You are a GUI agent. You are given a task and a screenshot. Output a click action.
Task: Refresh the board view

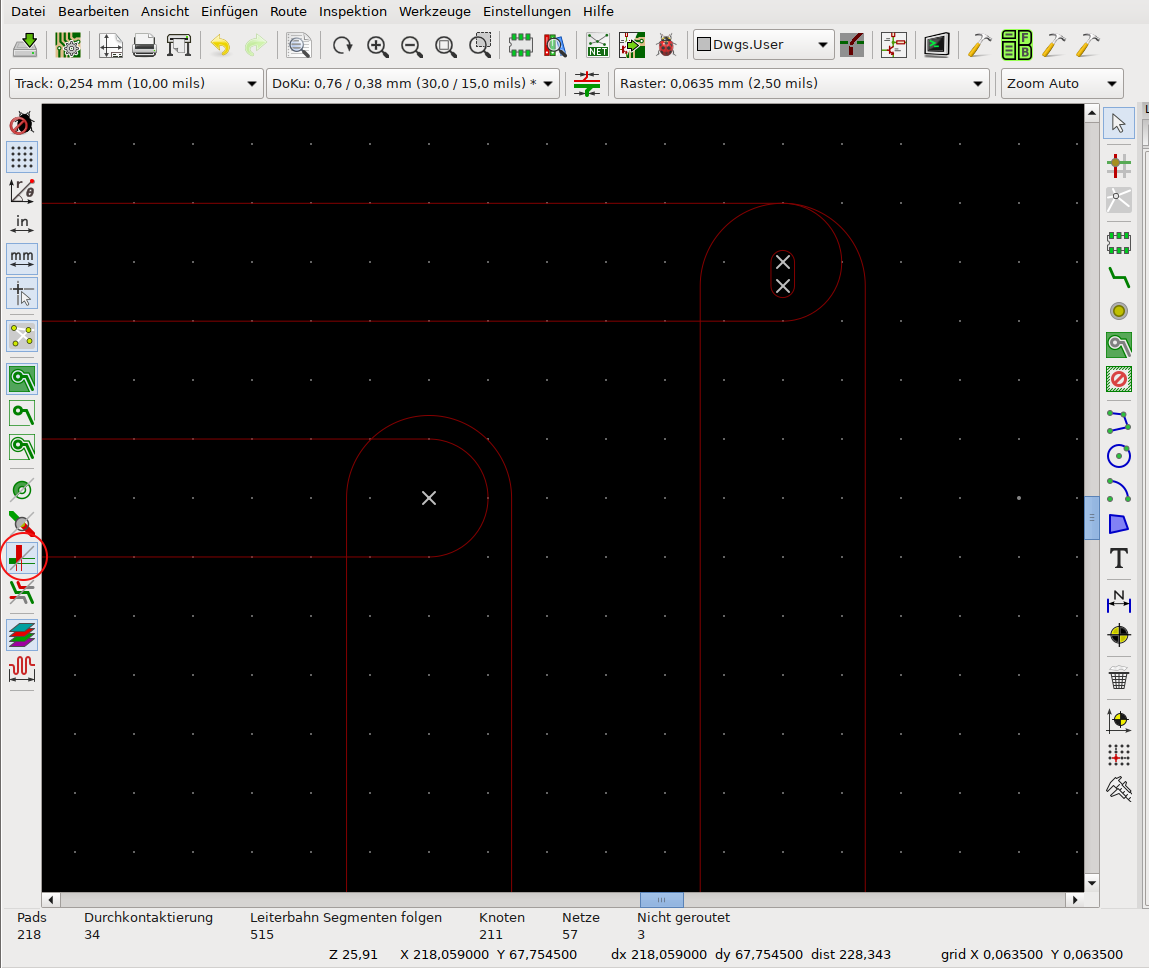click(x=342, y=45)
